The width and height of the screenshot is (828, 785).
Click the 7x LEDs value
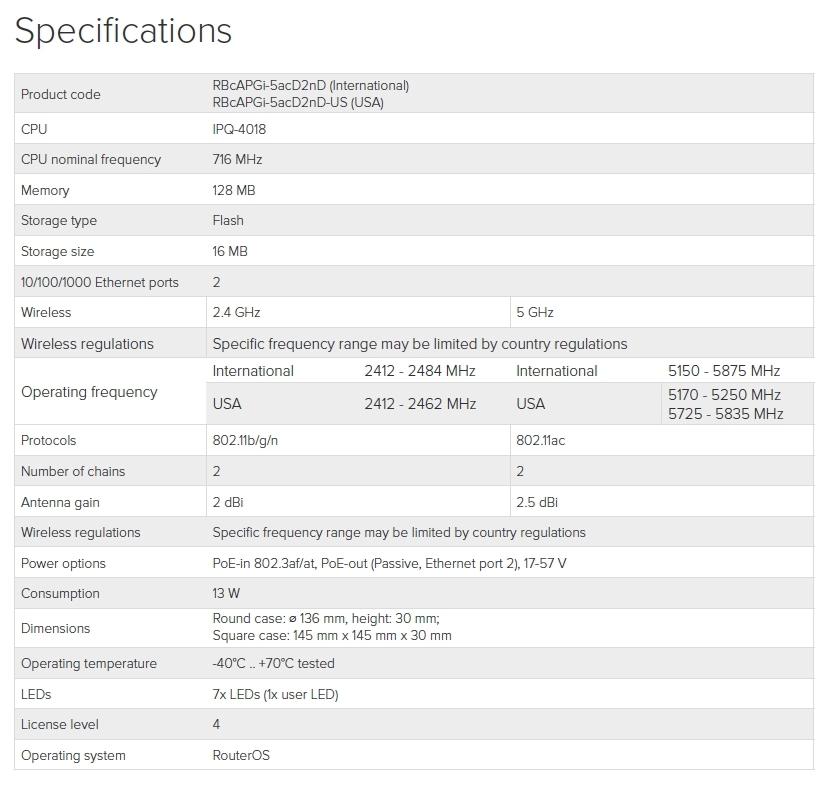pos(275,694)
